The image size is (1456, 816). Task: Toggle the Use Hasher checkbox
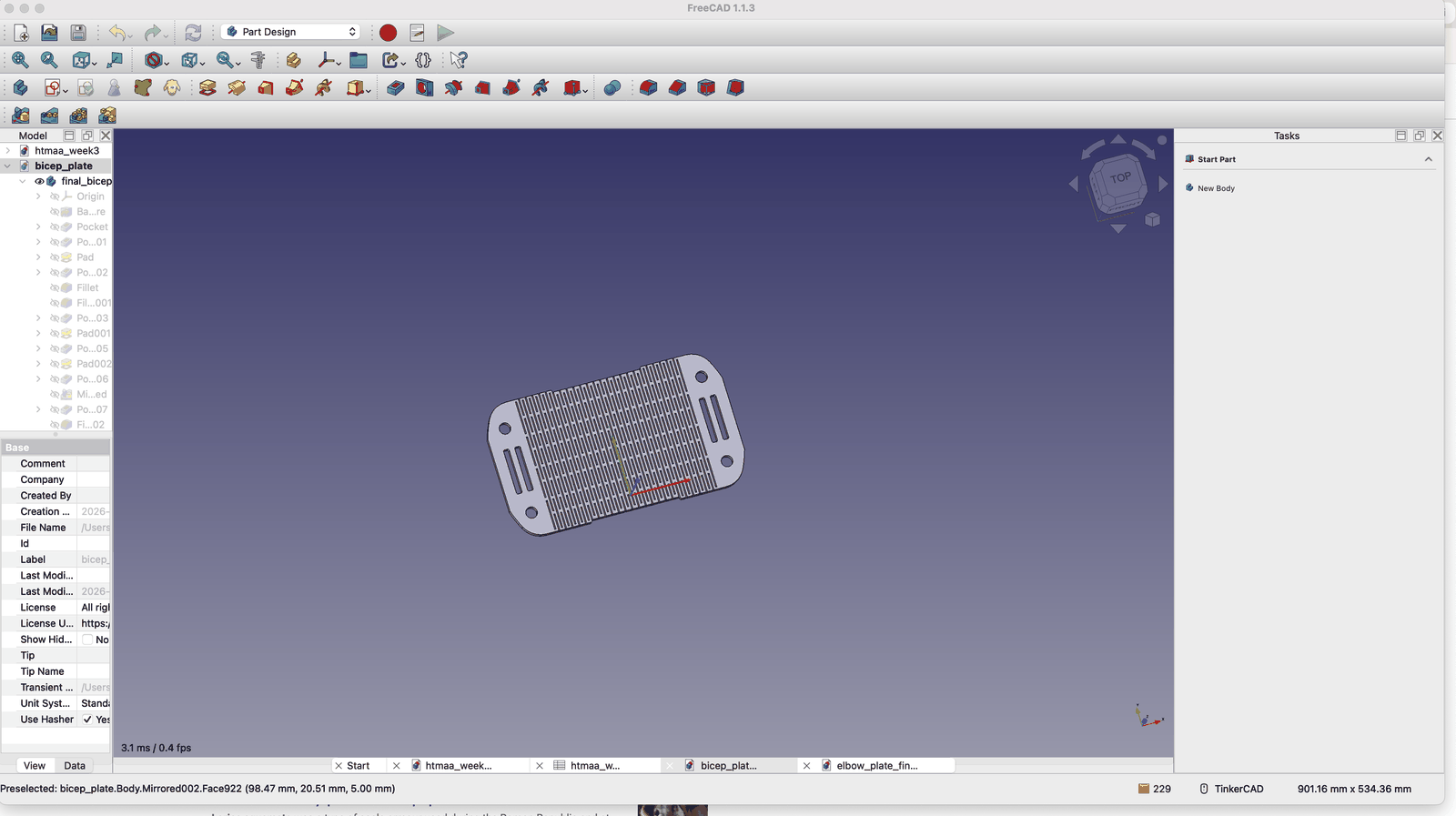[87, 720]
